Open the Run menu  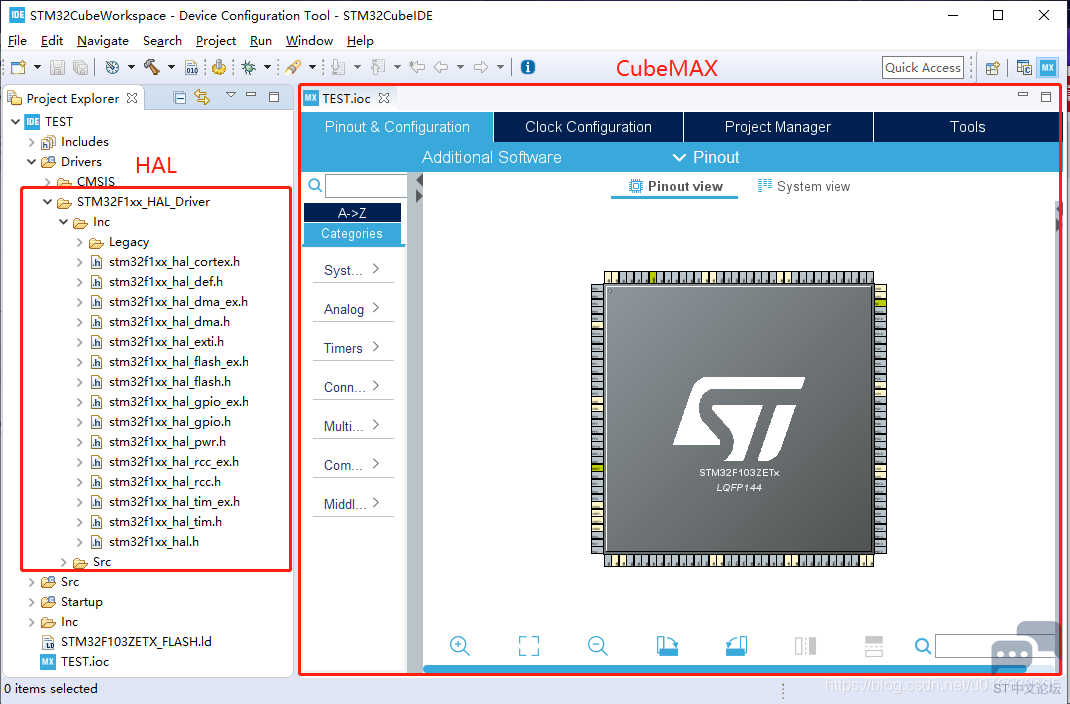(261, 41)
